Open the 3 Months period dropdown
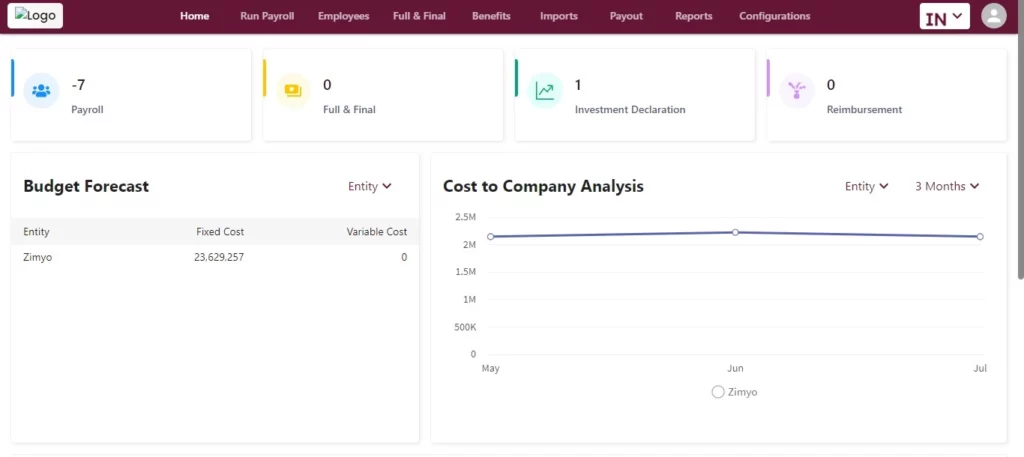The width and height of the screenshot is (1024, 457). (947, 187)
